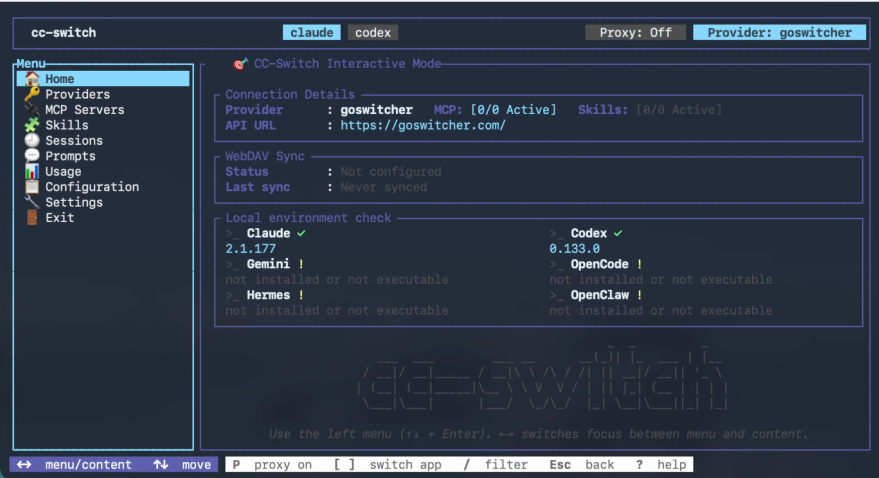This screenshot has height=478, width=879.
Task: Click the ? help shortcut hint
Action: point(661,465)
